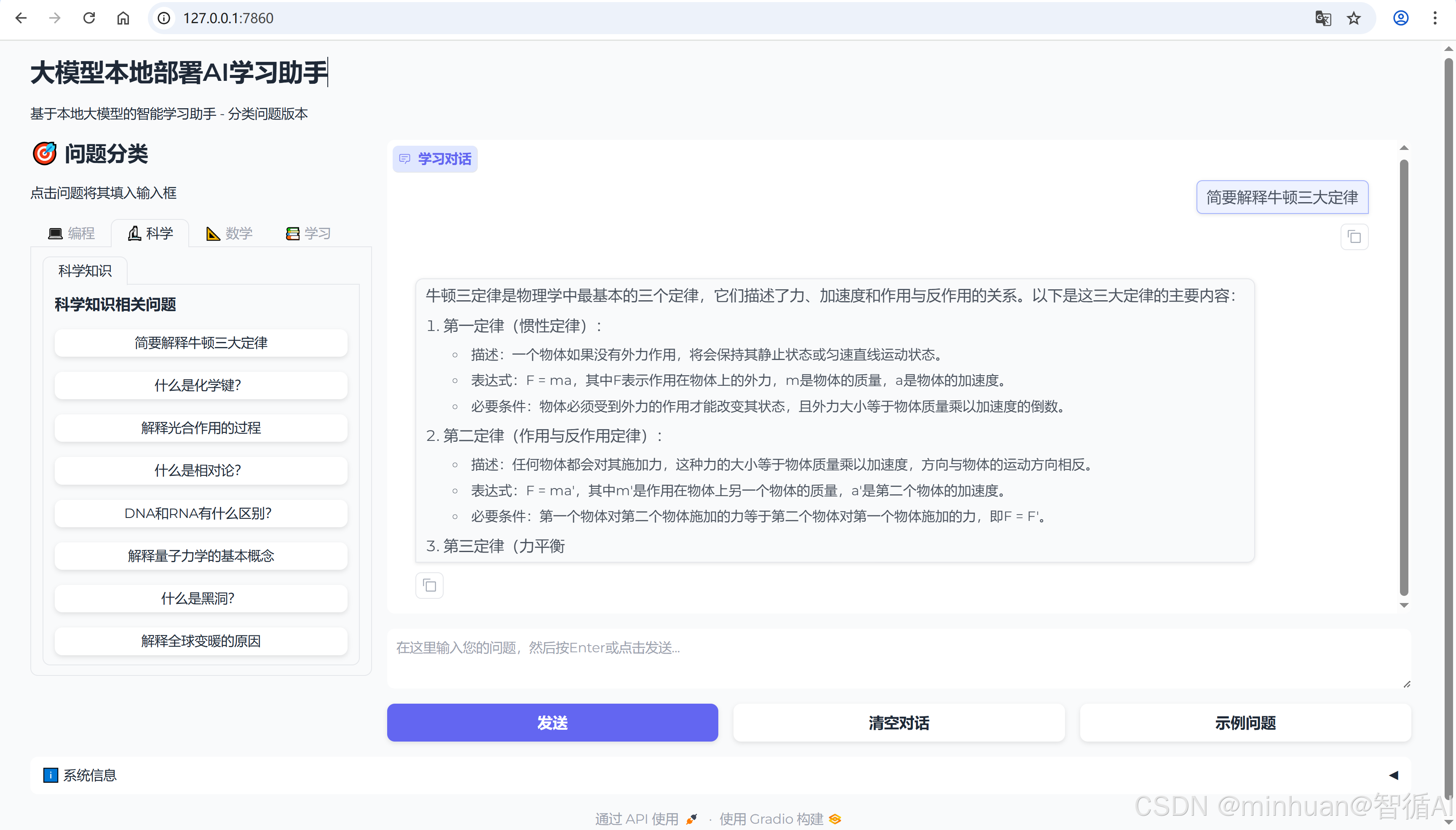Bookmark this page with star icon

pyautogui.click(x=1353, y=18)
